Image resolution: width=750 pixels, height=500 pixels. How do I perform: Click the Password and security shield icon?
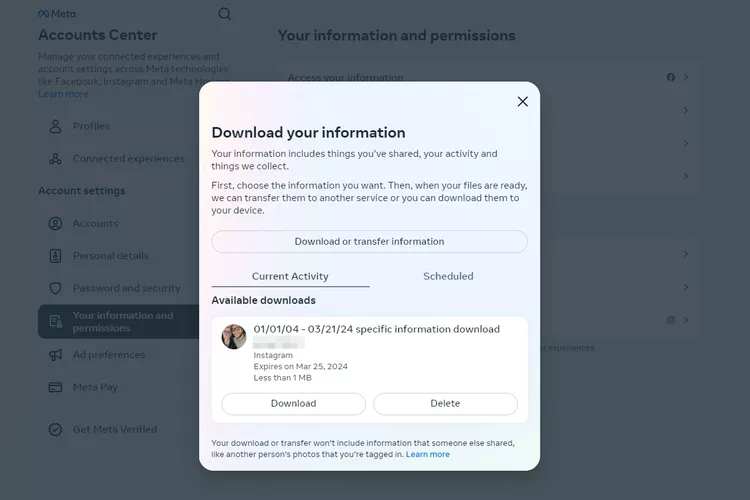coord(55,288)
